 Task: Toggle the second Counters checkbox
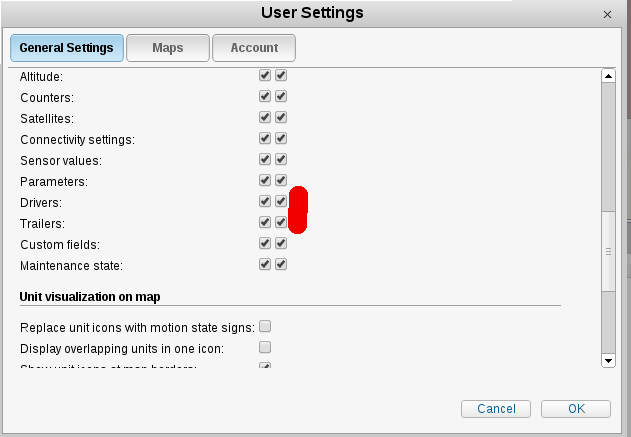(x=282, y=97)
